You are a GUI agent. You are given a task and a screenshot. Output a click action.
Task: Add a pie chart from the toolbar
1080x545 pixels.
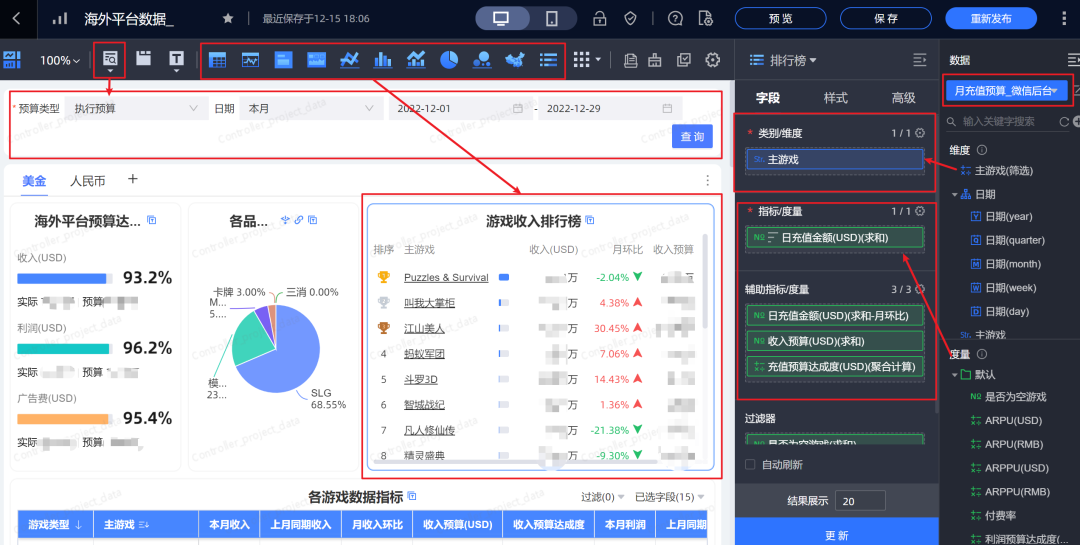click(449, 60)
